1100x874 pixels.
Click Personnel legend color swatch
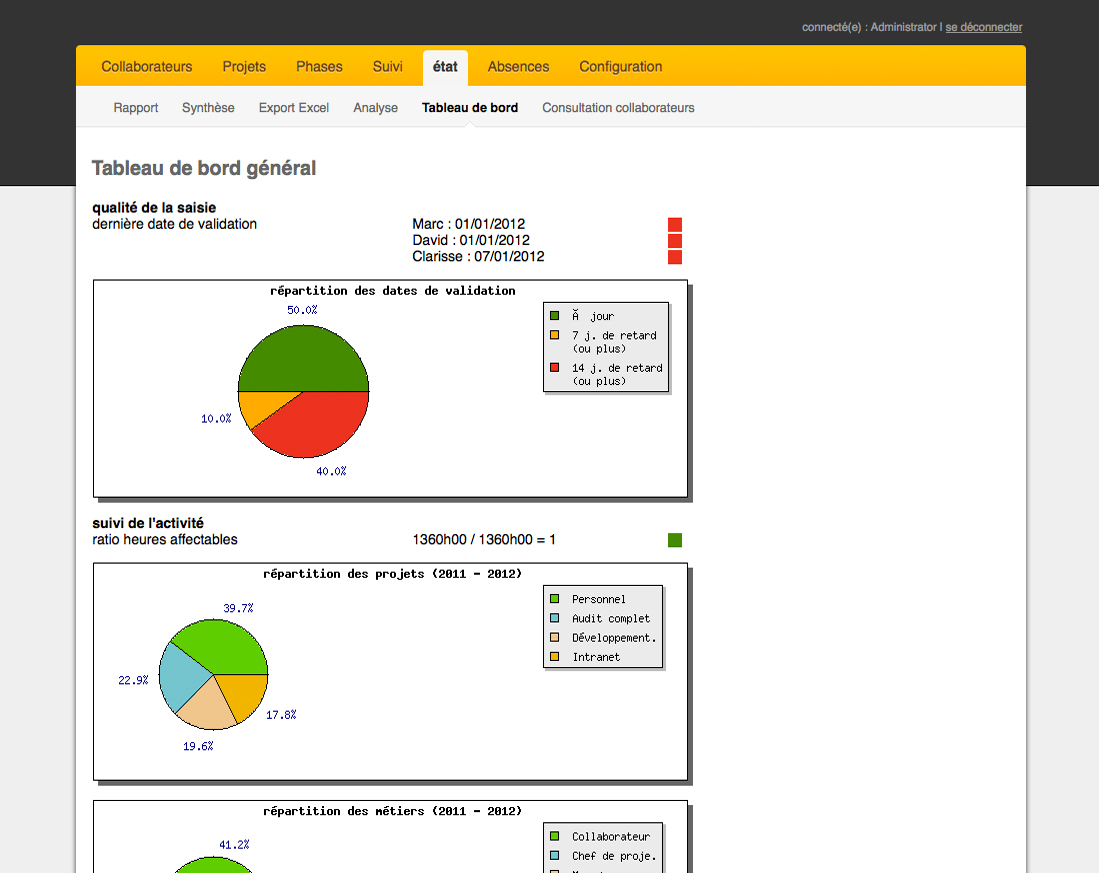click(554, 598)
